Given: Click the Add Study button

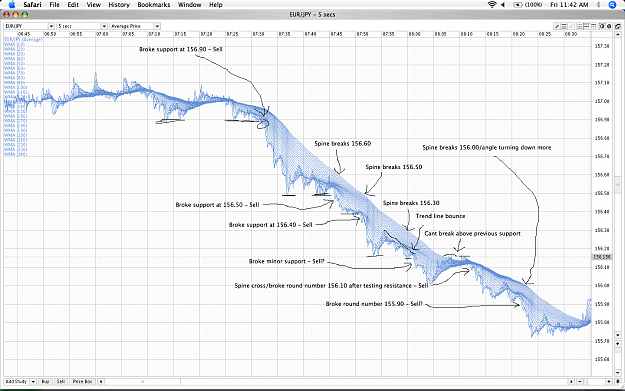Looking at the screenshot, I should click(16, 381).
